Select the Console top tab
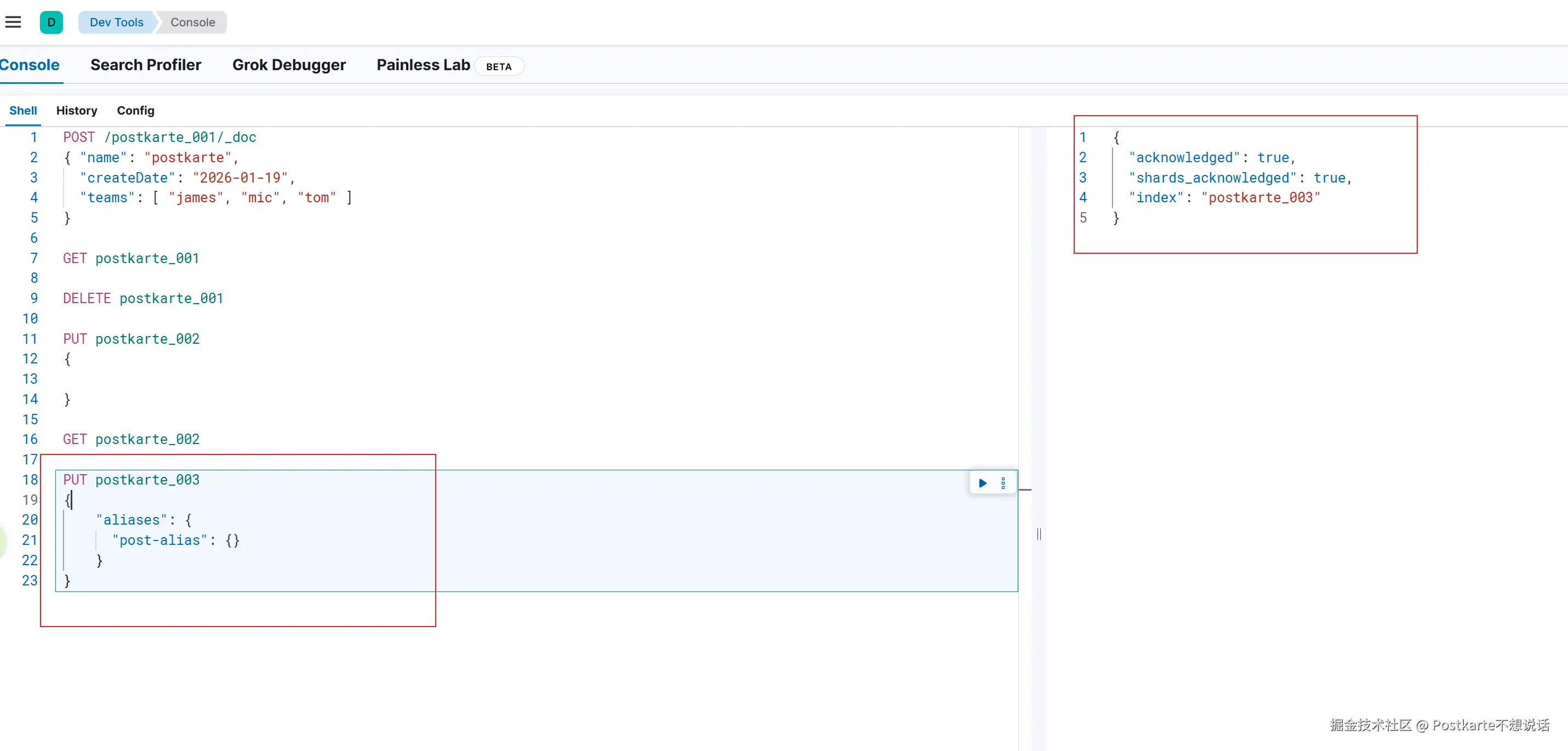The height and width of the screenshot is (751, 1568). click(x=29, y=65)
